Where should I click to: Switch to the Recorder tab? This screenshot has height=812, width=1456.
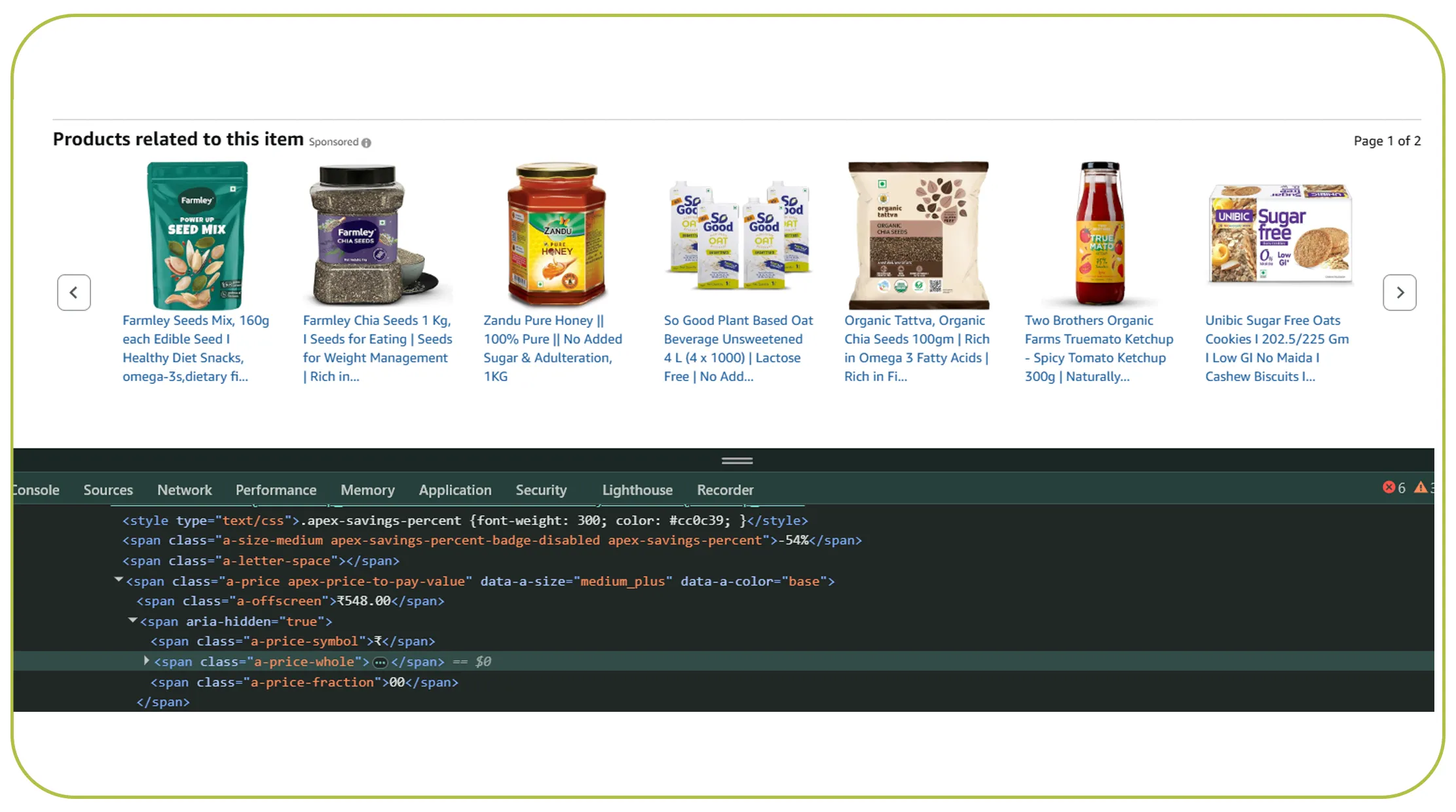pos(725,490)
